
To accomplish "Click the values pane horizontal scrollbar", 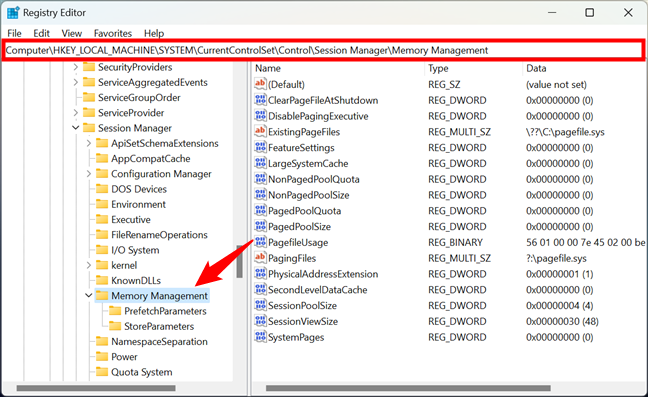I will (408, 388).
